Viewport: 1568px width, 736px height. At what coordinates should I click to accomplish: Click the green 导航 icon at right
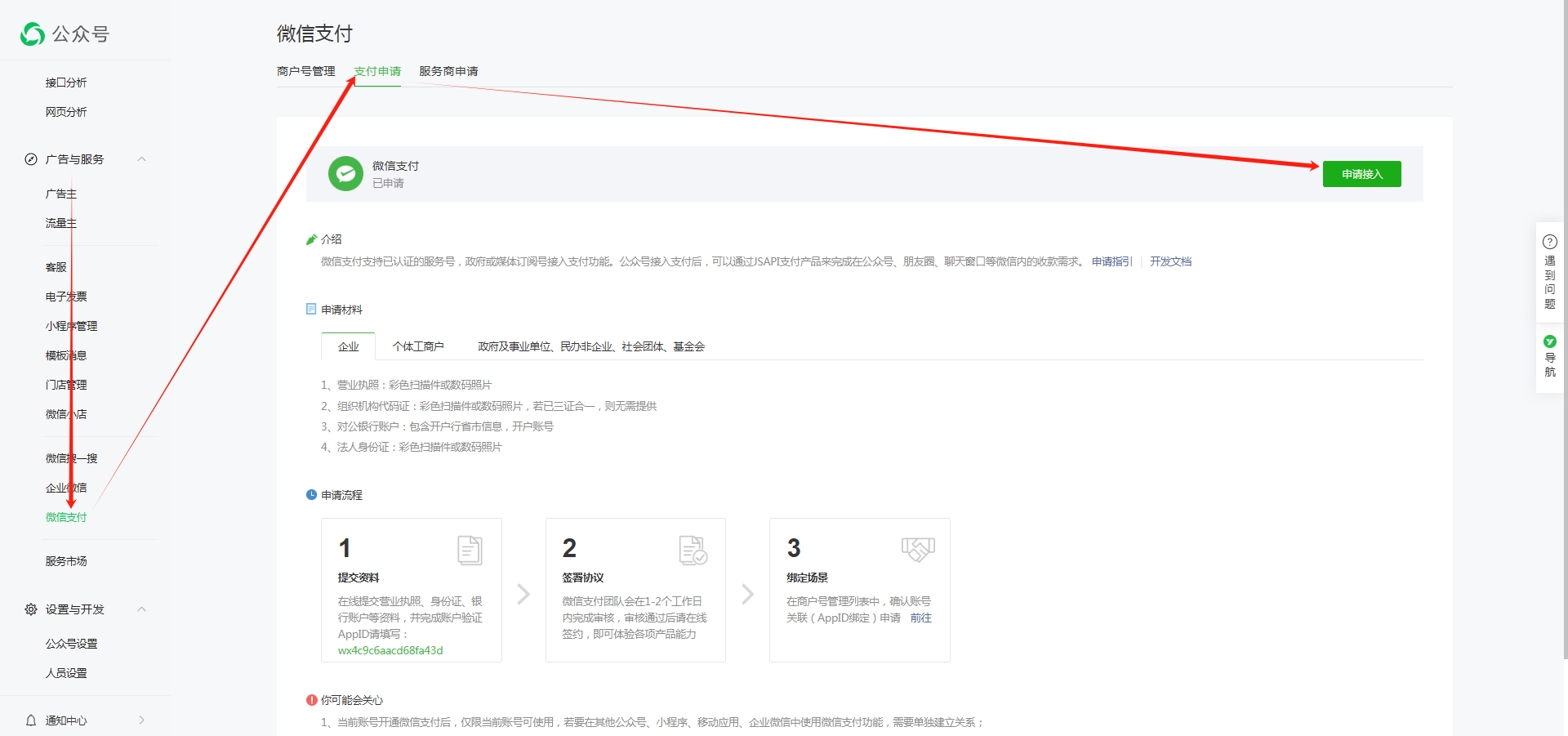point(1549,341)
